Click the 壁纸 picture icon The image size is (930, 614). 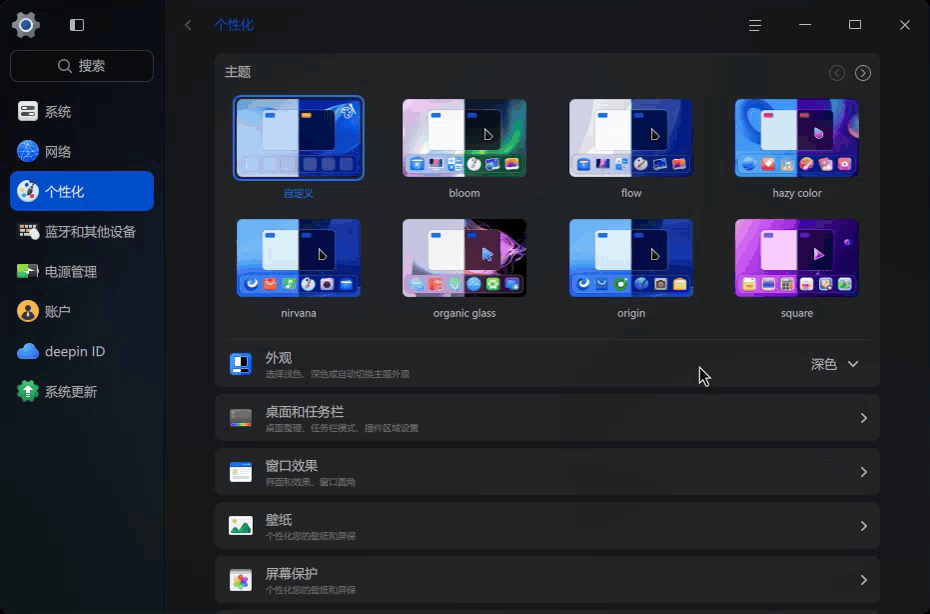click(241, 526)
